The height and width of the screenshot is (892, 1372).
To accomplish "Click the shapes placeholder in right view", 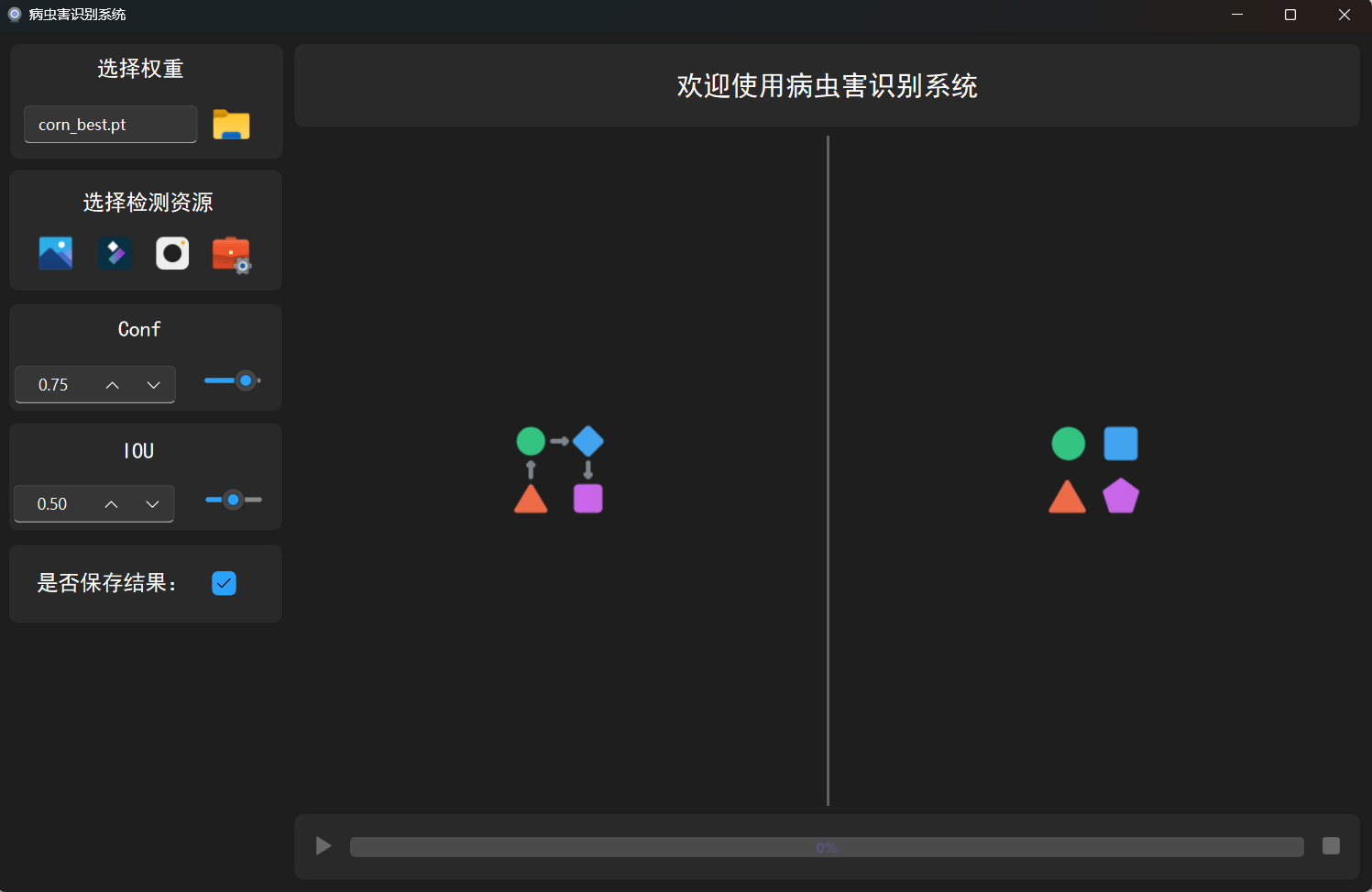I will [1094, 469].
